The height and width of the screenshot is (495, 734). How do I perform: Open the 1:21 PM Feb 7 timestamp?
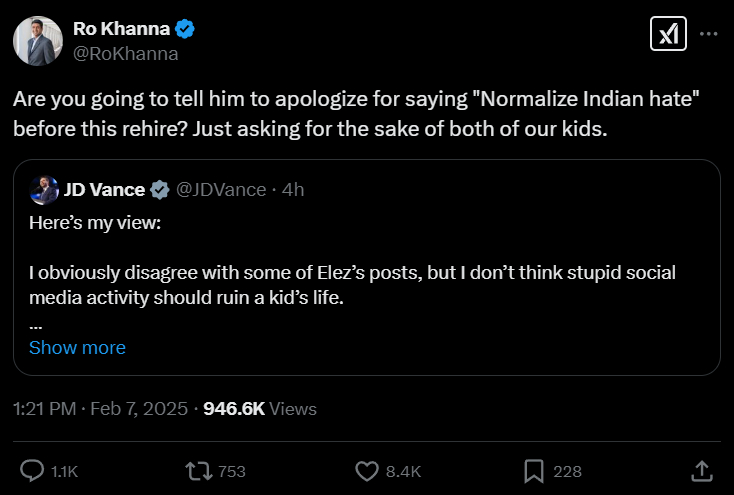click(98, 408)
